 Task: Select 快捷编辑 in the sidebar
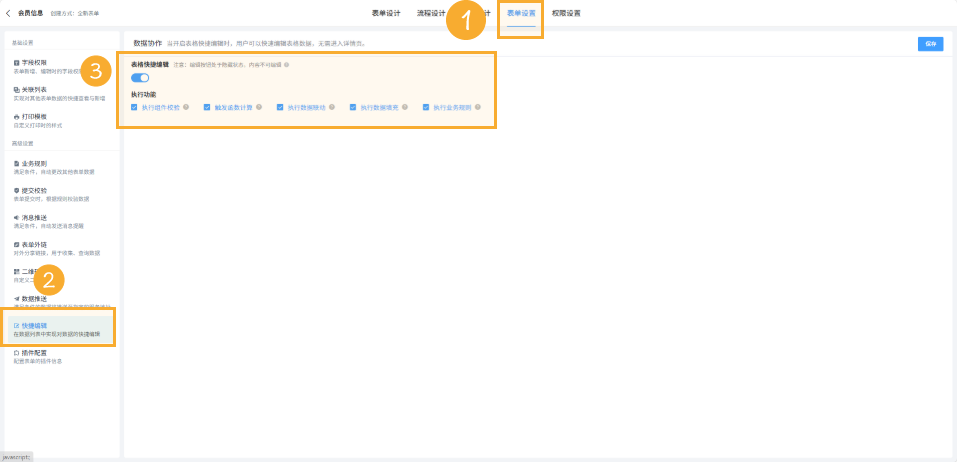(35, 326)
